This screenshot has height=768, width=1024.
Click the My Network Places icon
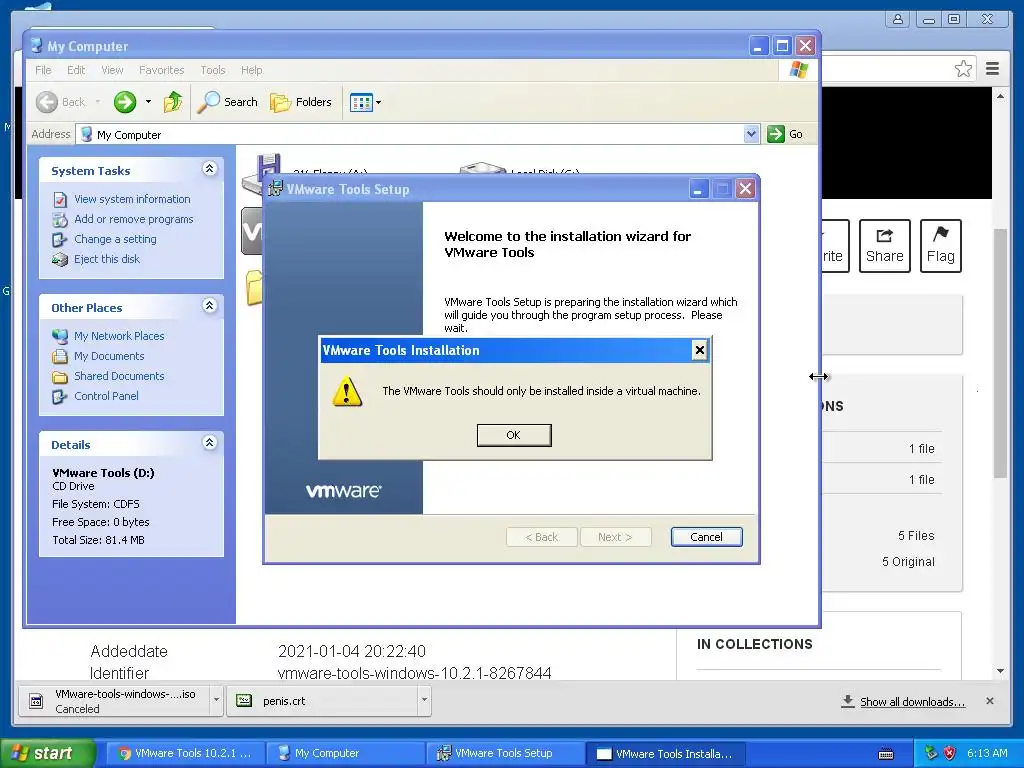point(60,336)
